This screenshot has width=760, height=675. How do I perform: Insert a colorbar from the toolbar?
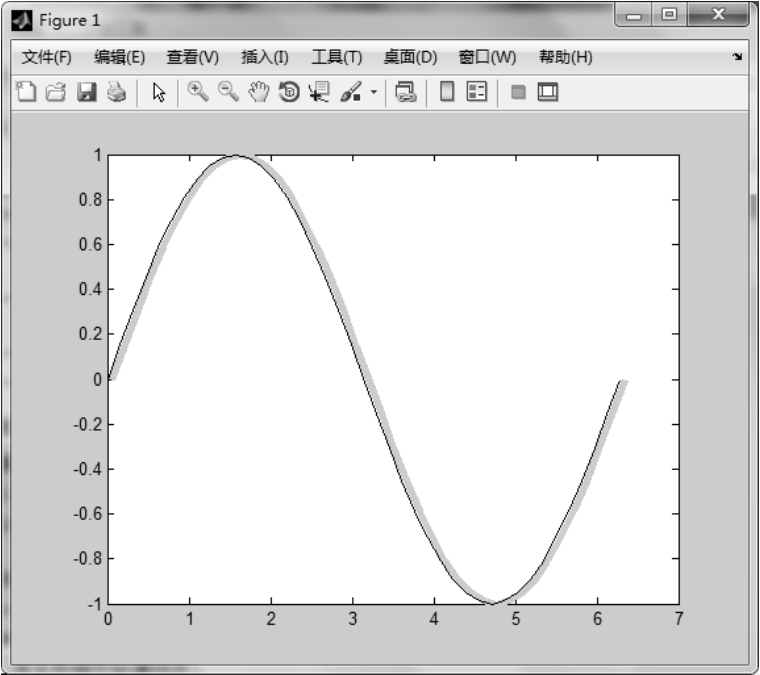coord(447,93)
